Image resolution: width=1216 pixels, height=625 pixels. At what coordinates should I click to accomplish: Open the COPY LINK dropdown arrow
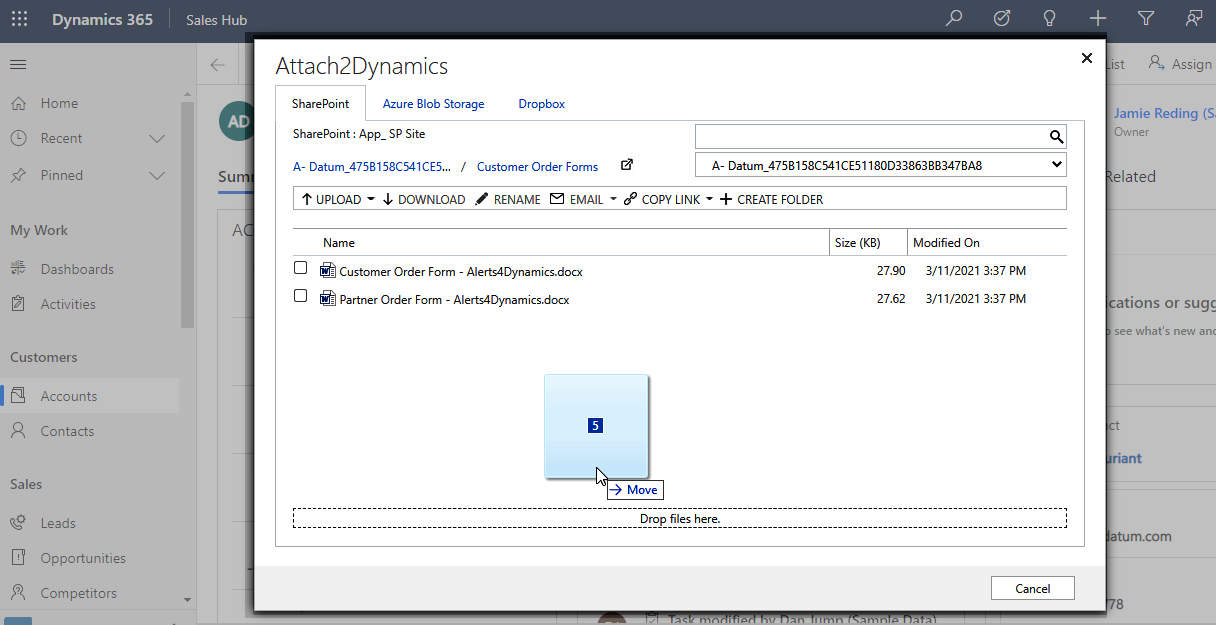click(710, 199)
